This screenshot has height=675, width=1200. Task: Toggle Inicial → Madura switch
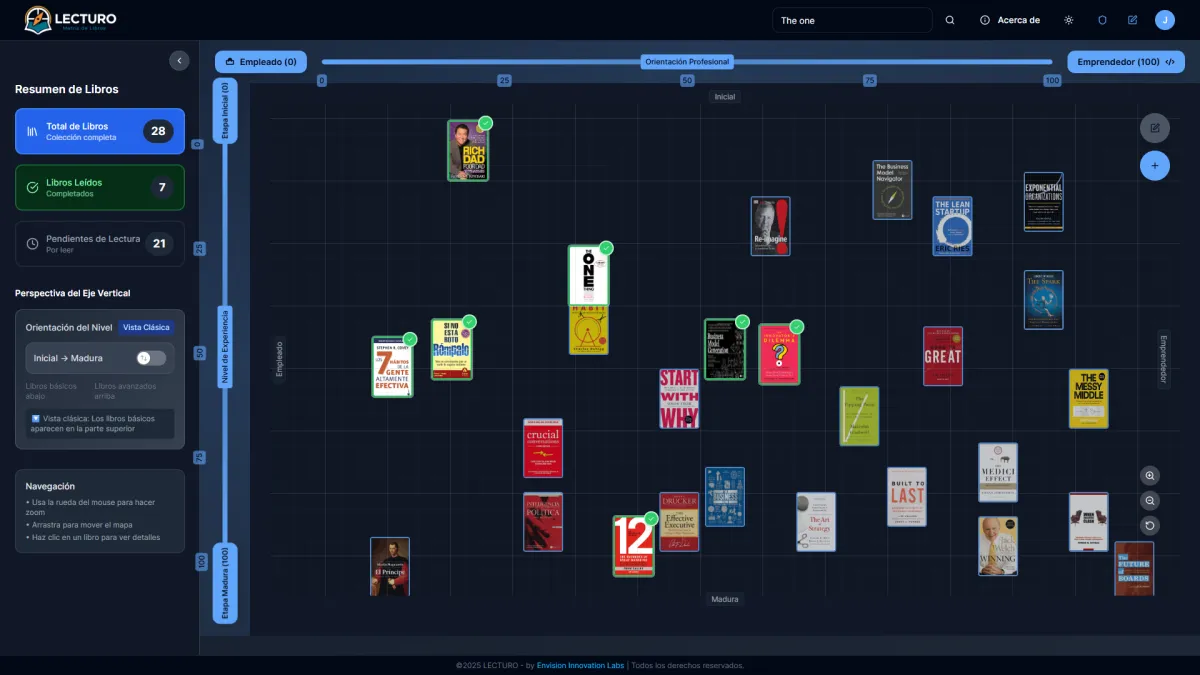click(x=151, y=358)
